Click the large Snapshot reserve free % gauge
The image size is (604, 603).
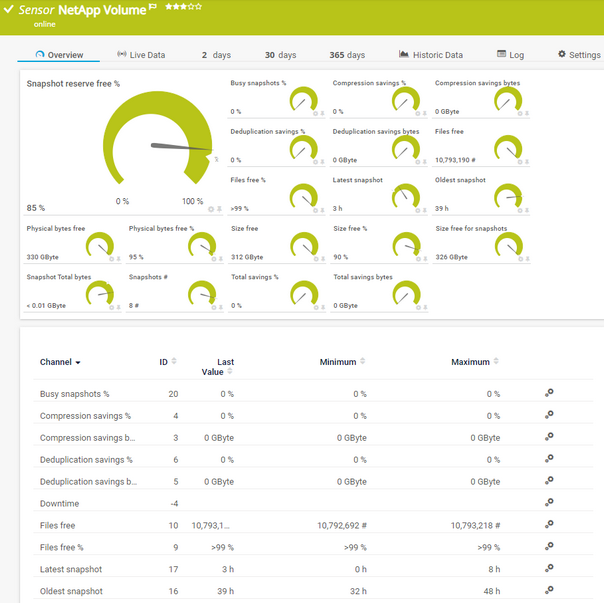coord(158,138)
